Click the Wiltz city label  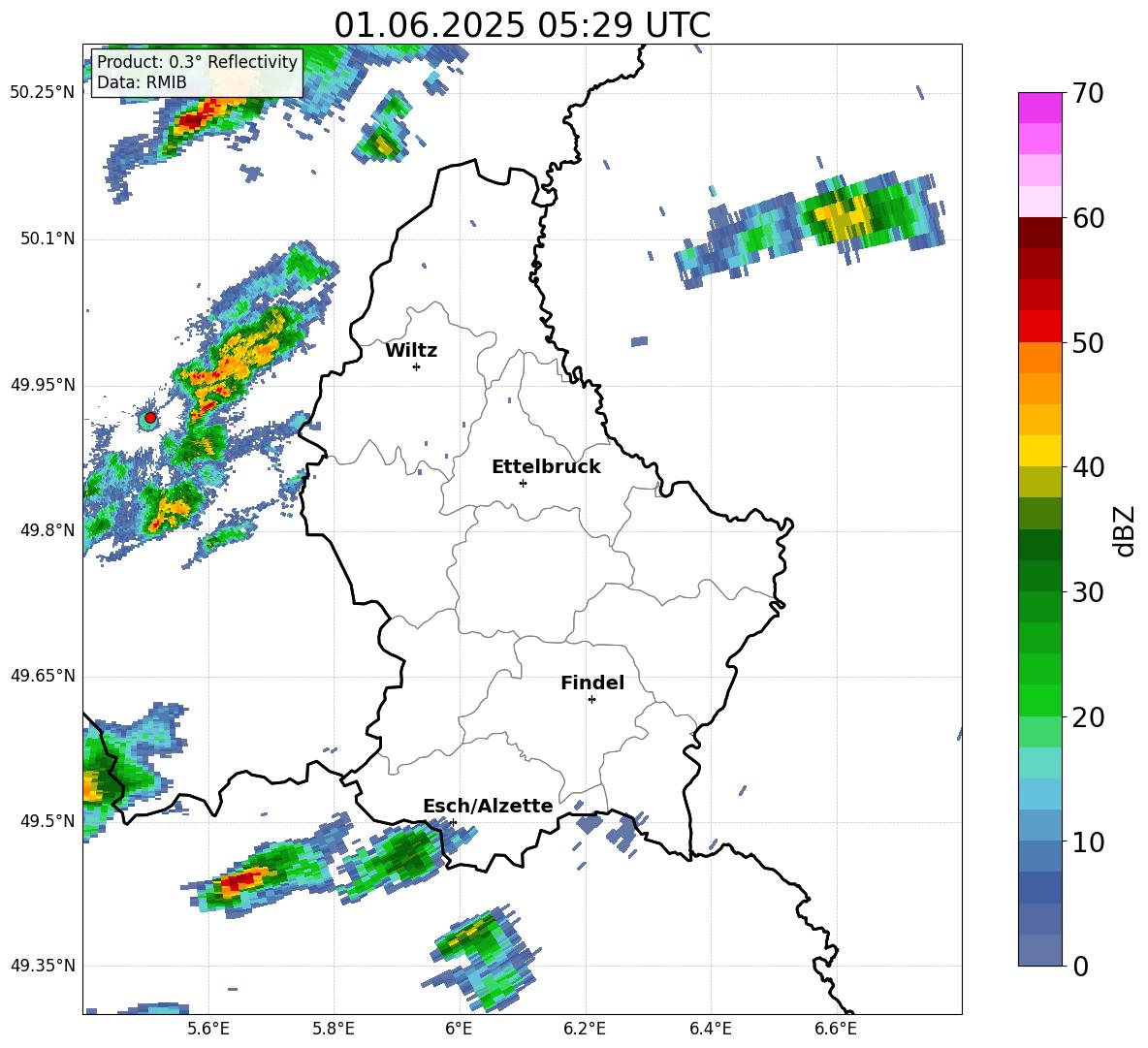click(411, 351)
